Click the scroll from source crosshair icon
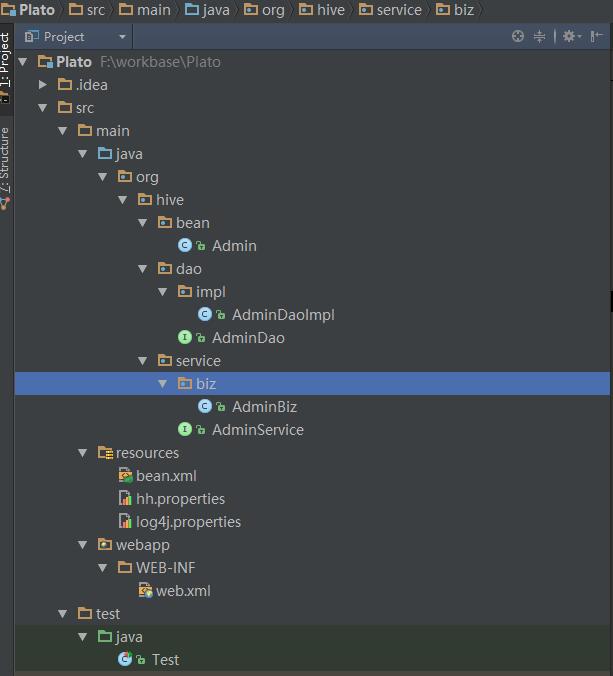This screenshot has width=613, height=676. [518, 36]
